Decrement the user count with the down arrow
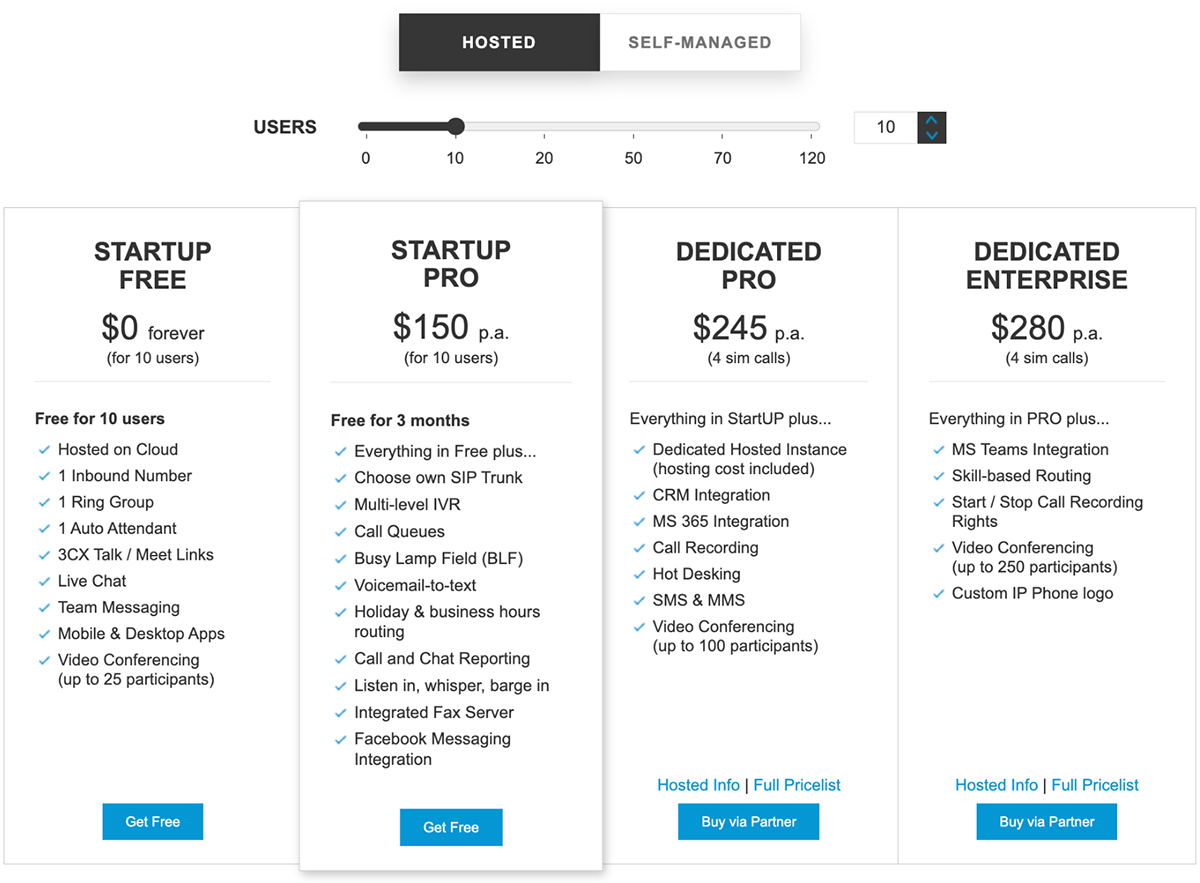 (931, 135)
